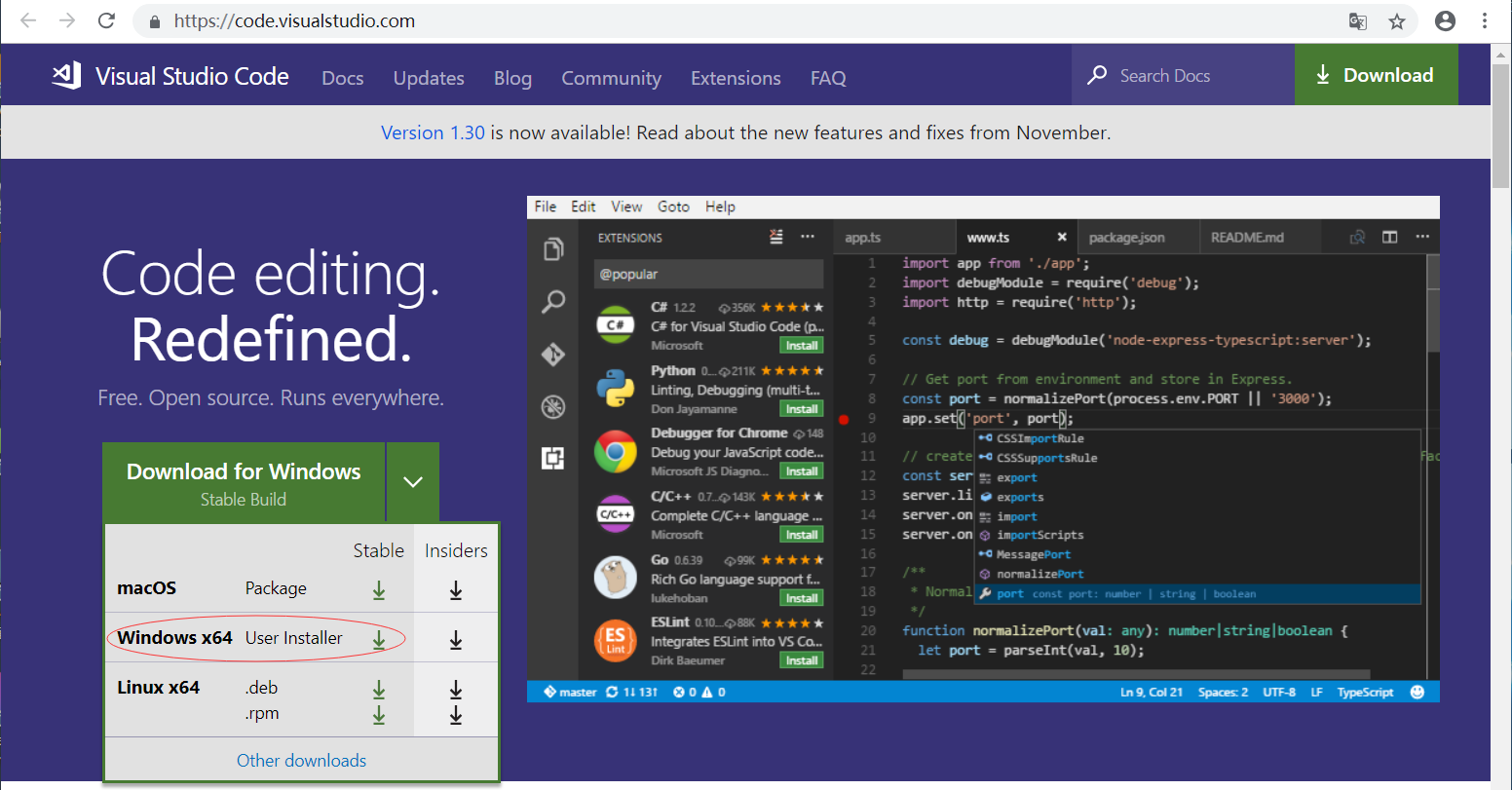Install the Debugger for Chrome extension
Screen dimensions: 1512x790
pyautogui.click(x=802, y=471)
